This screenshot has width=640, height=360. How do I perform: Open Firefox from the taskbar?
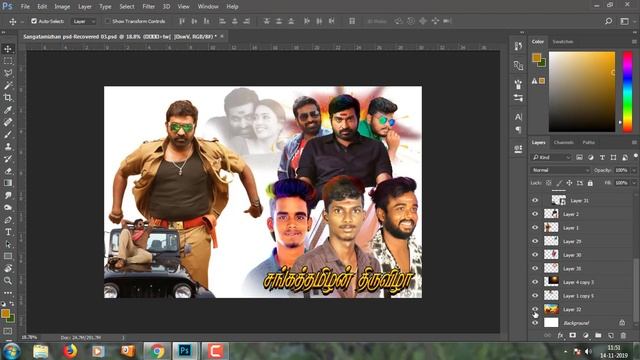[x=70, y=351]
